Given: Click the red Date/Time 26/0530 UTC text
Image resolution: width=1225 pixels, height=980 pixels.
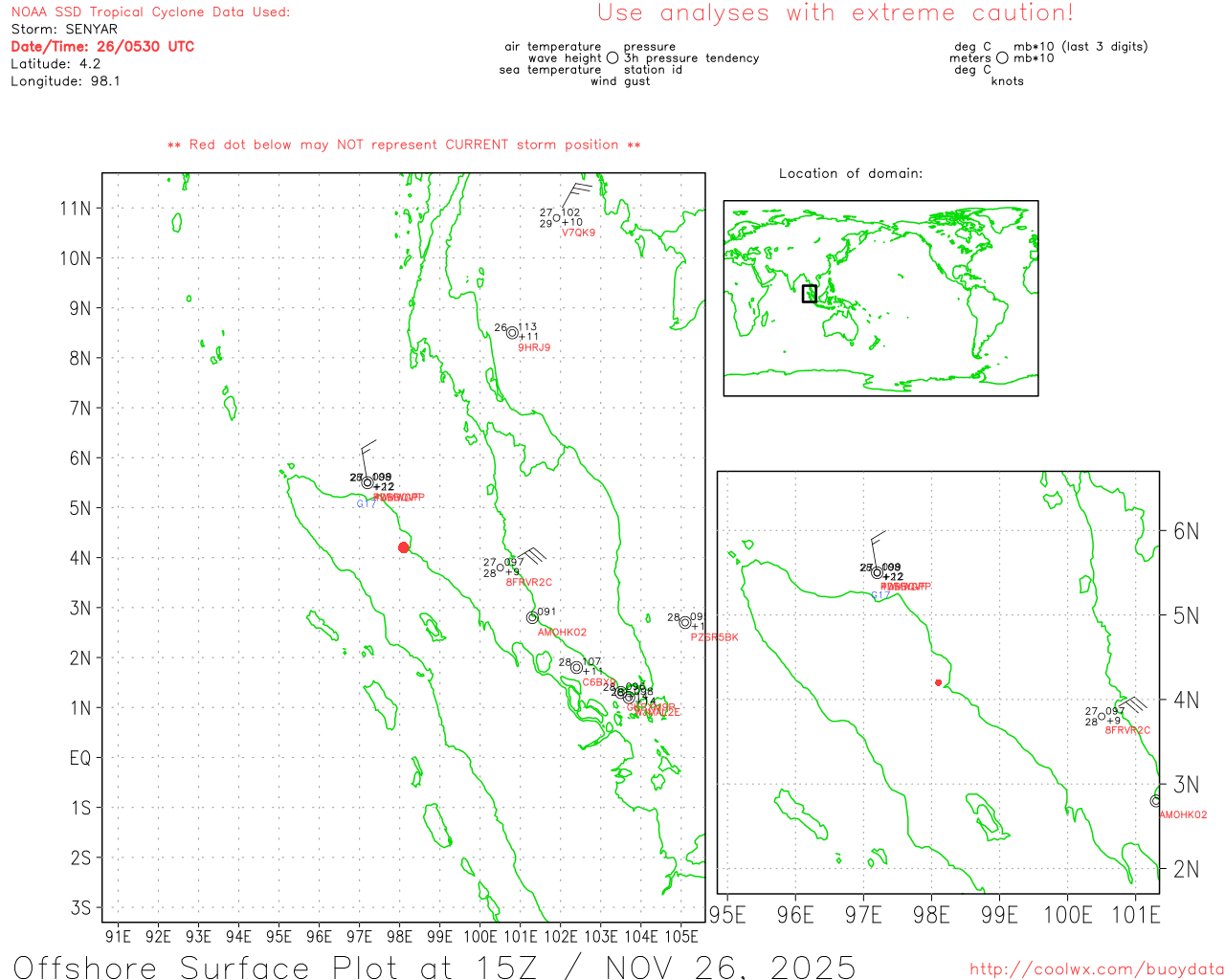Looking at the screenshot, I should pyautogui.click(x=102, y=46).
